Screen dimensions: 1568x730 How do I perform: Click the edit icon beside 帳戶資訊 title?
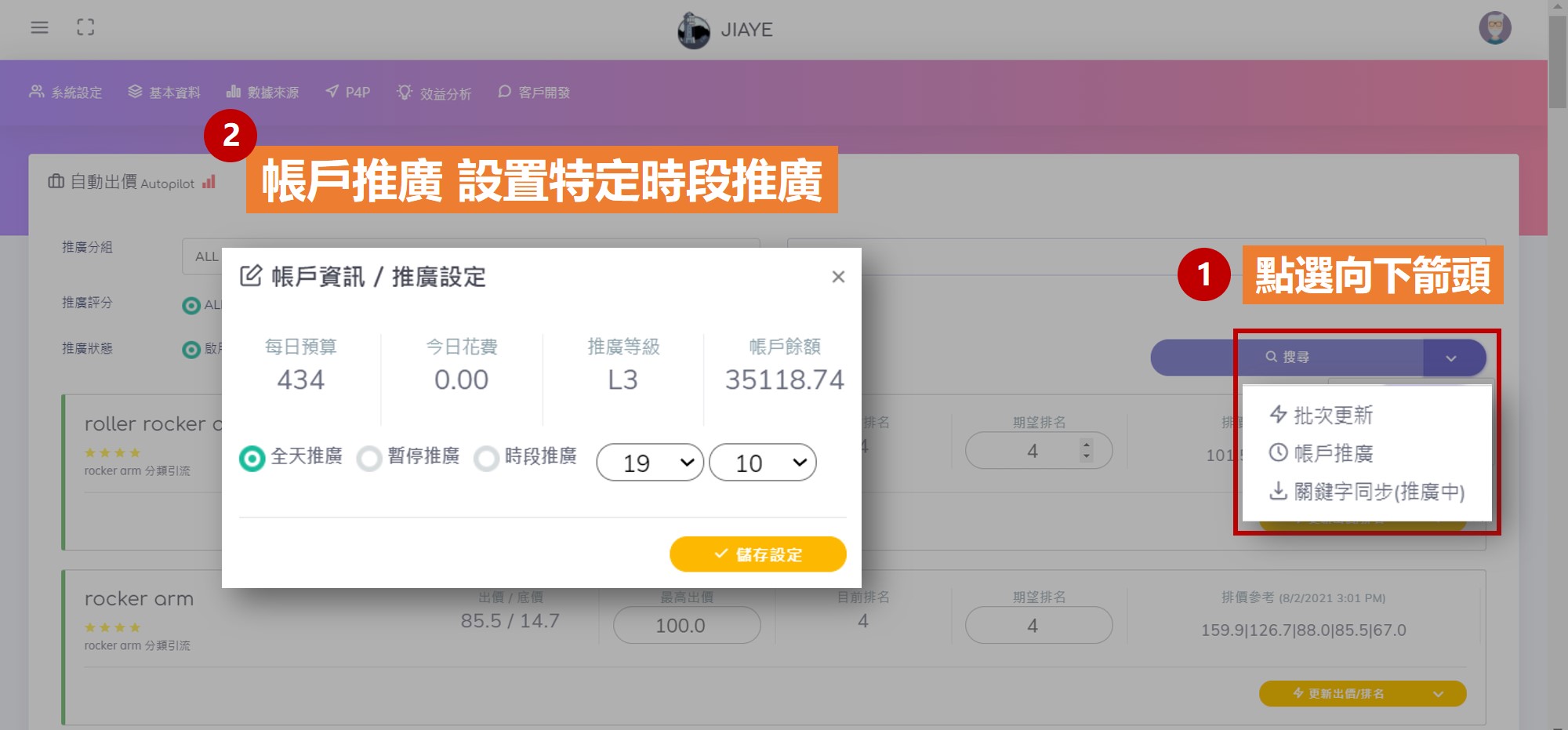[251, 276]
